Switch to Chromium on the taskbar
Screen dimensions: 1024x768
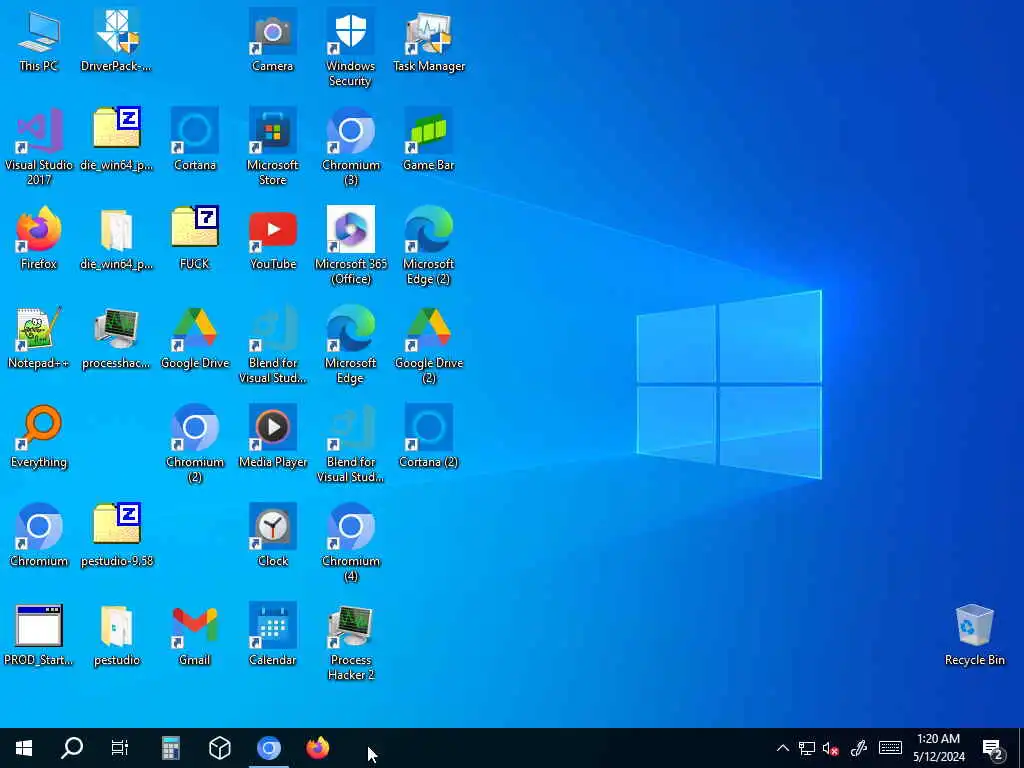268,748
